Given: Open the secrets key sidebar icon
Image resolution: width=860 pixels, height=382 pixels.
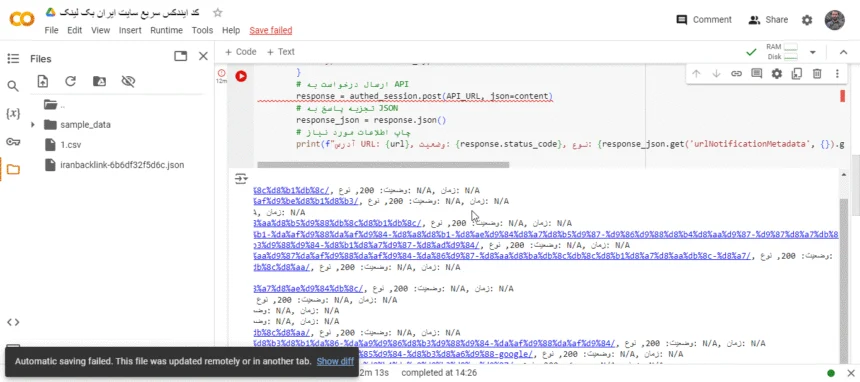Looking at the screenshot, I should 13,142.
